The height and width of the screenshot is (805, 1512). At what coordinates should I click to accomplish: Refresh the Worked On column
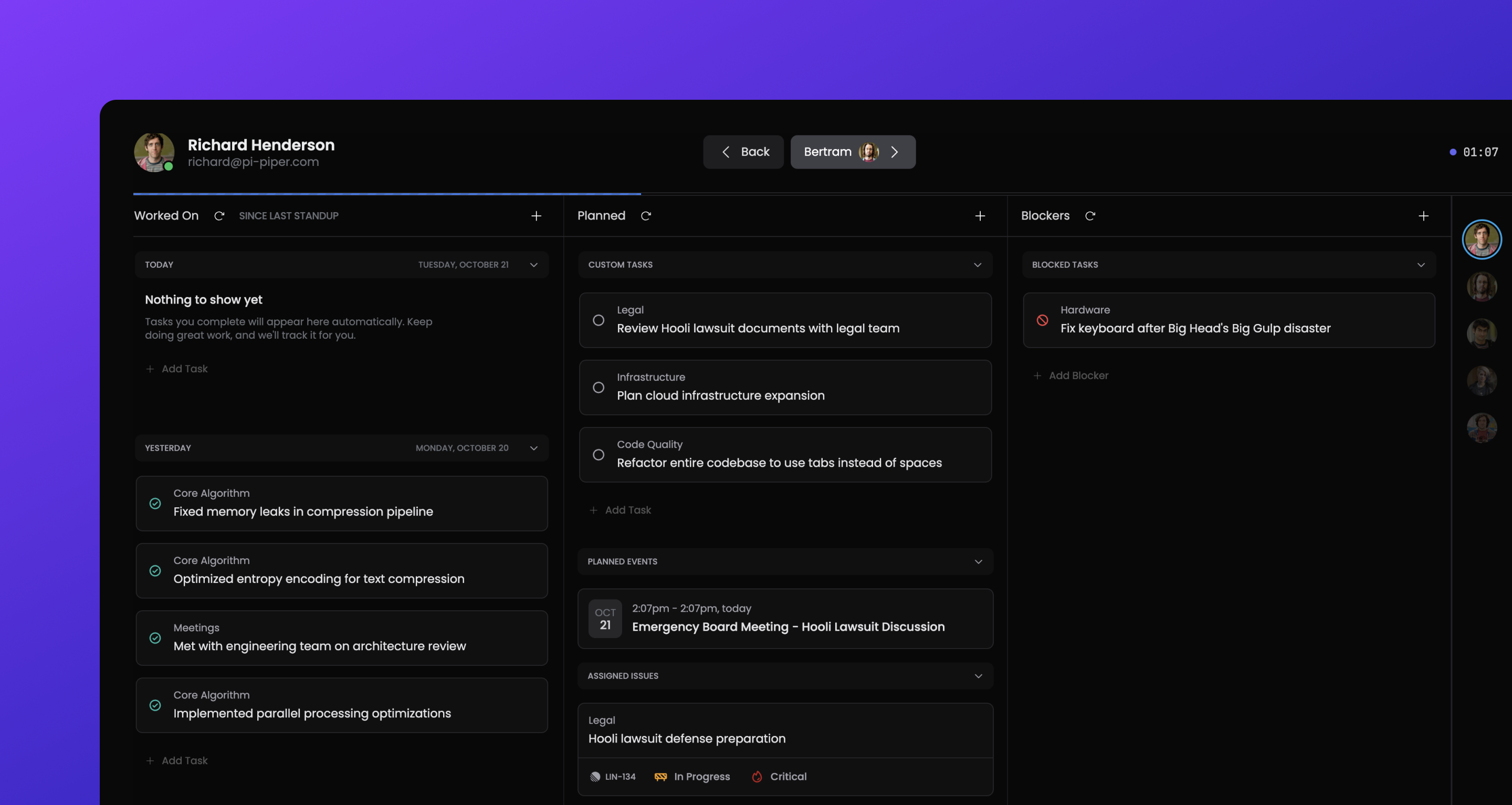click(219, 216)
